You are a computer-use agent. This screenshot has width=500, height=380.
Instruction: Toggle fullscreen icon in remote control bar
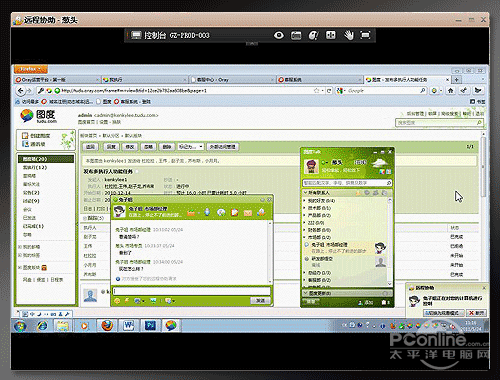tap(365, 35)
